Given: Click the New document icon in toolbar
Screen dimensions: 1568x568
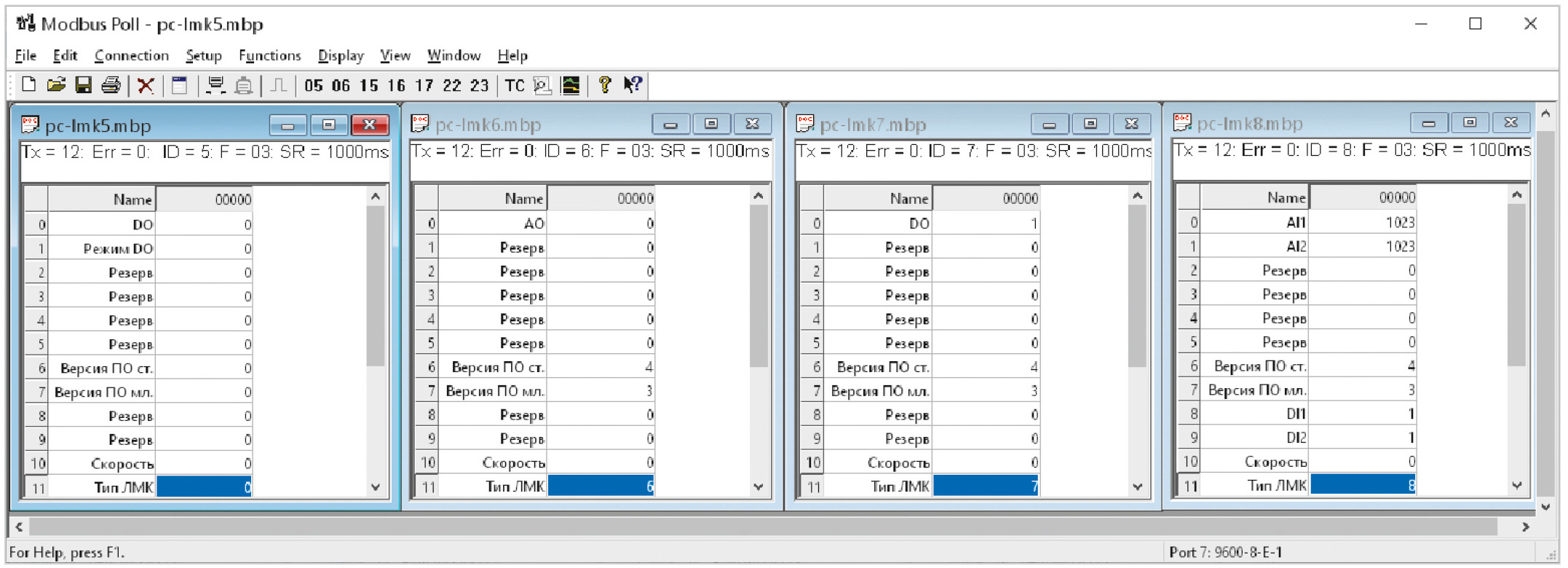Looking at the screenshot, I should 28,85.
